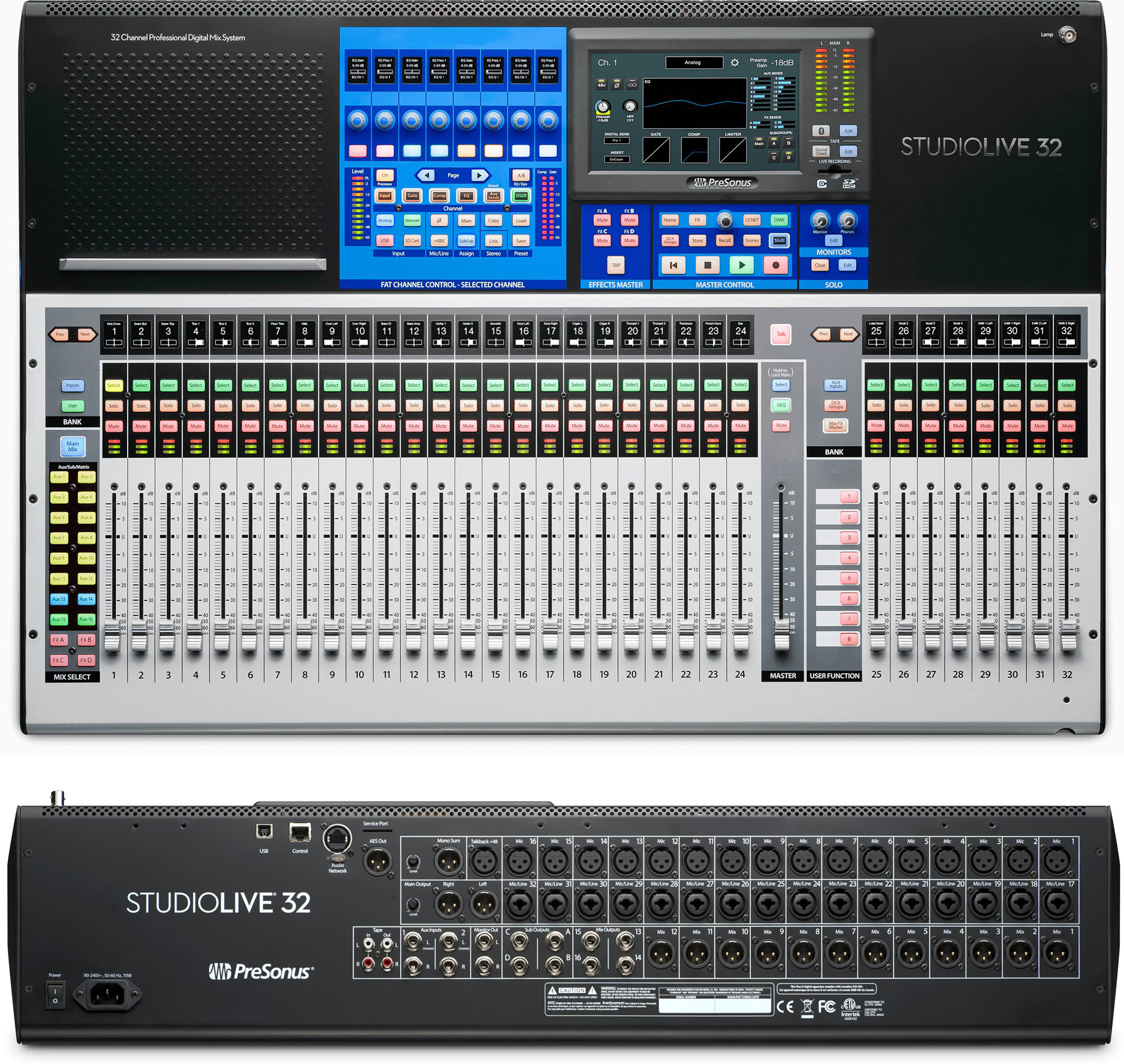
Task: Tap the gear settings icon on touchscreen
Action: 735,62
